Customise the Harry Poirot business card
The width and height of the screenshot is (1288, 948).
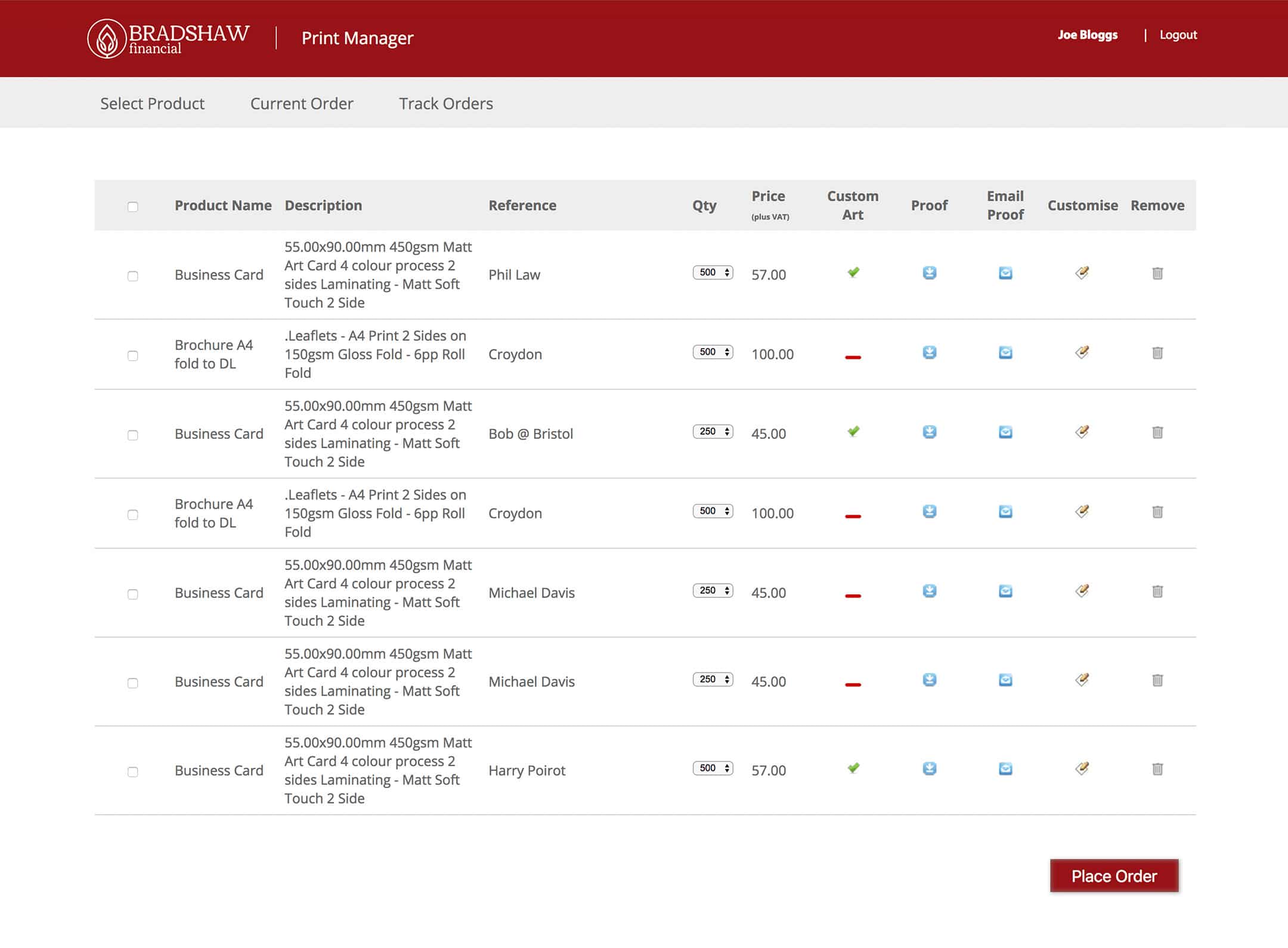1082,769
